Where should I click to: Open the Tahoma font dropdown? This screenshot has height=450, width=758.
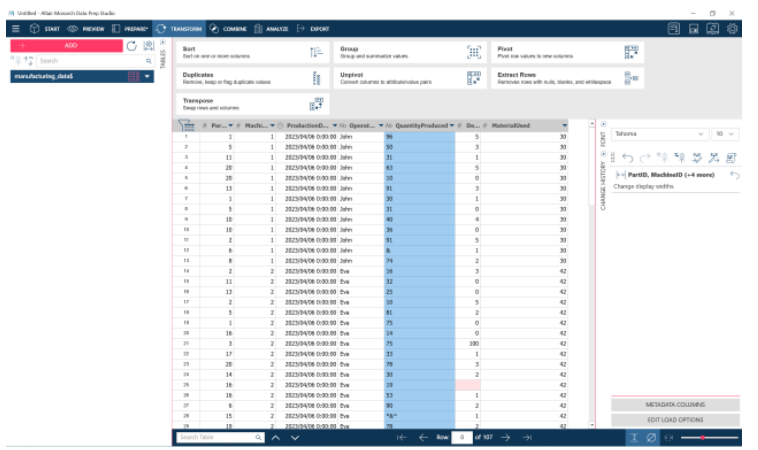(x=660, y=134)
